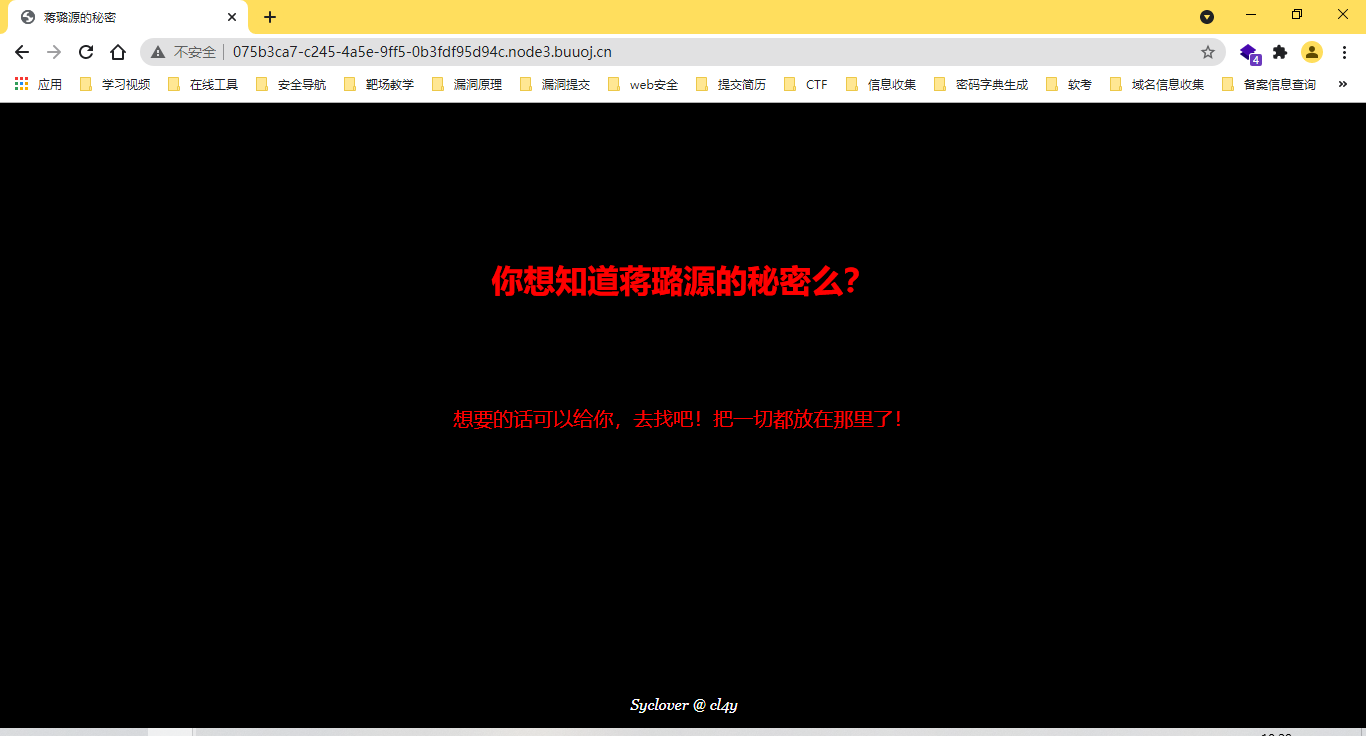The image size is (1366, 736).
Task: Close the 蒋璐源的秘密 tab
Action: coord(231,17)
